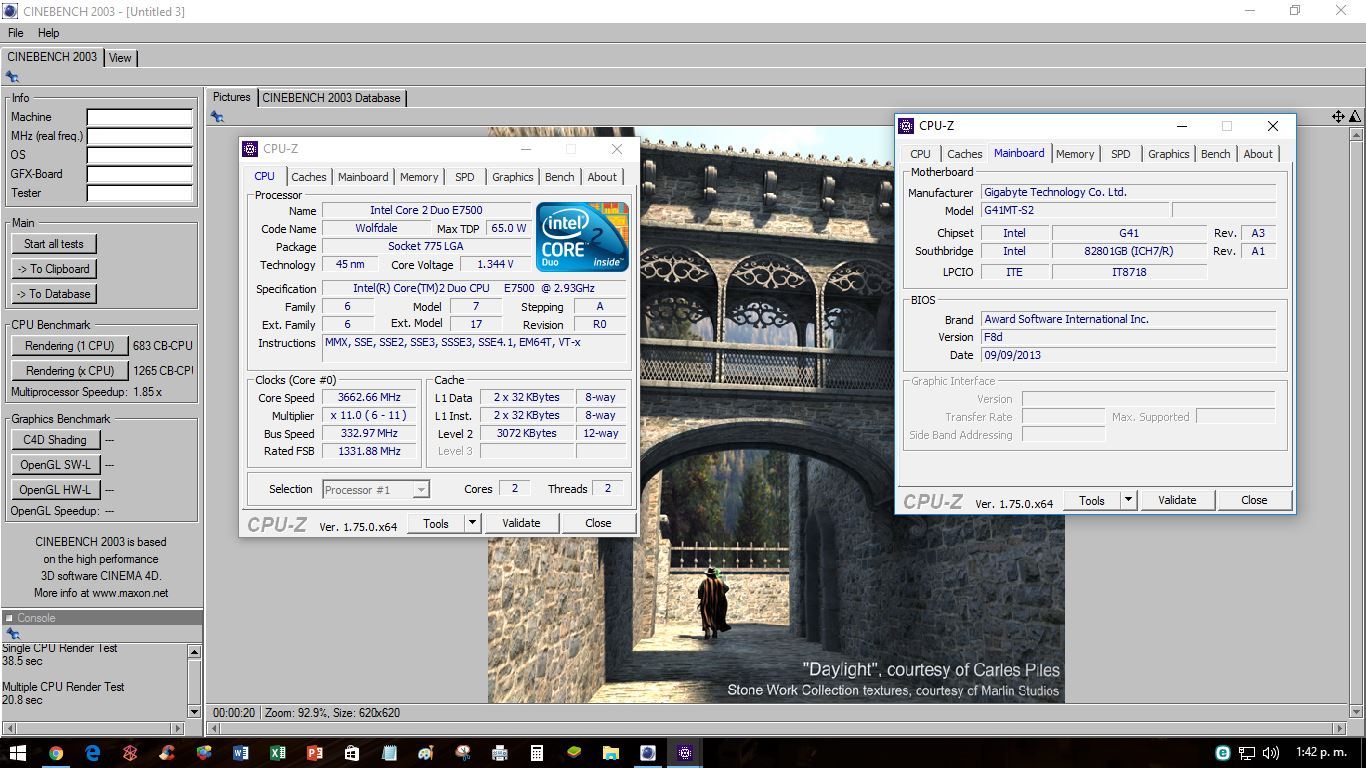The image size is (1366, 768).
Task: Click the Intel Core 2 Duo logo
Action: pyautogui.click(x=582, y=236)
